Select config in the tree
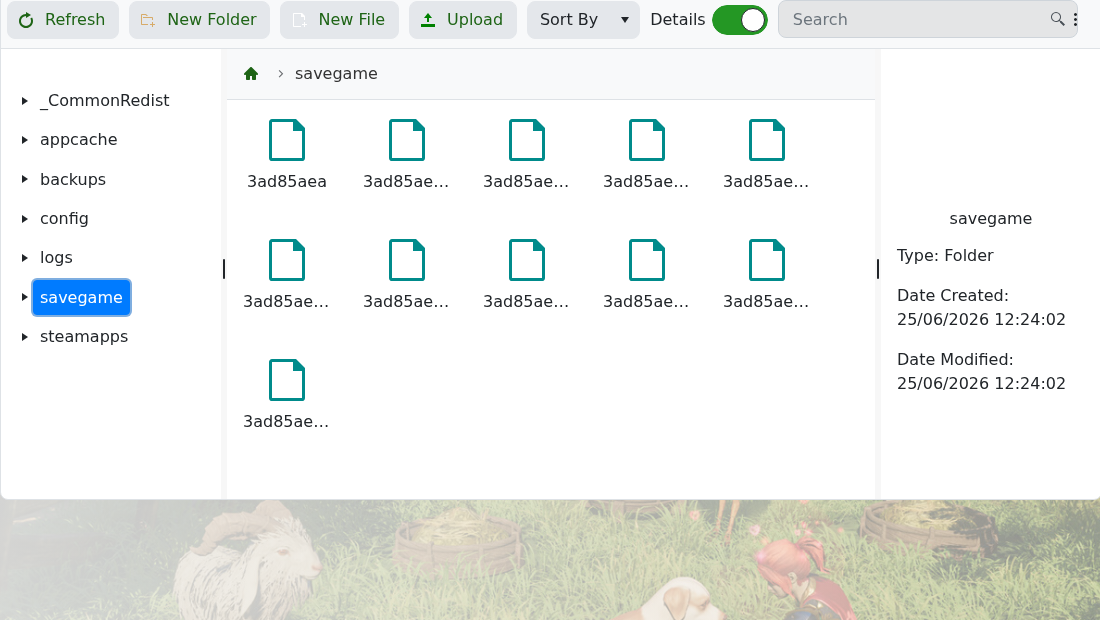Viewport: 1100px width, 620px height. pos(64,219)
